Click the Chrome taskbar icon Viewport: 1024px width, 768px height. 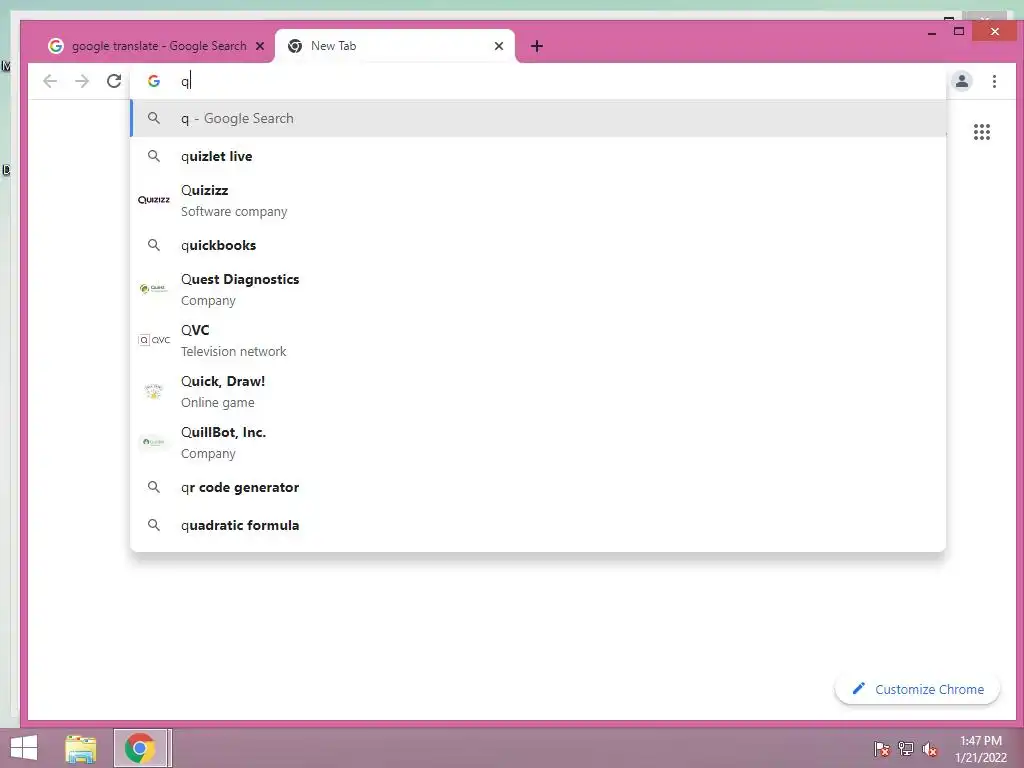141,748
